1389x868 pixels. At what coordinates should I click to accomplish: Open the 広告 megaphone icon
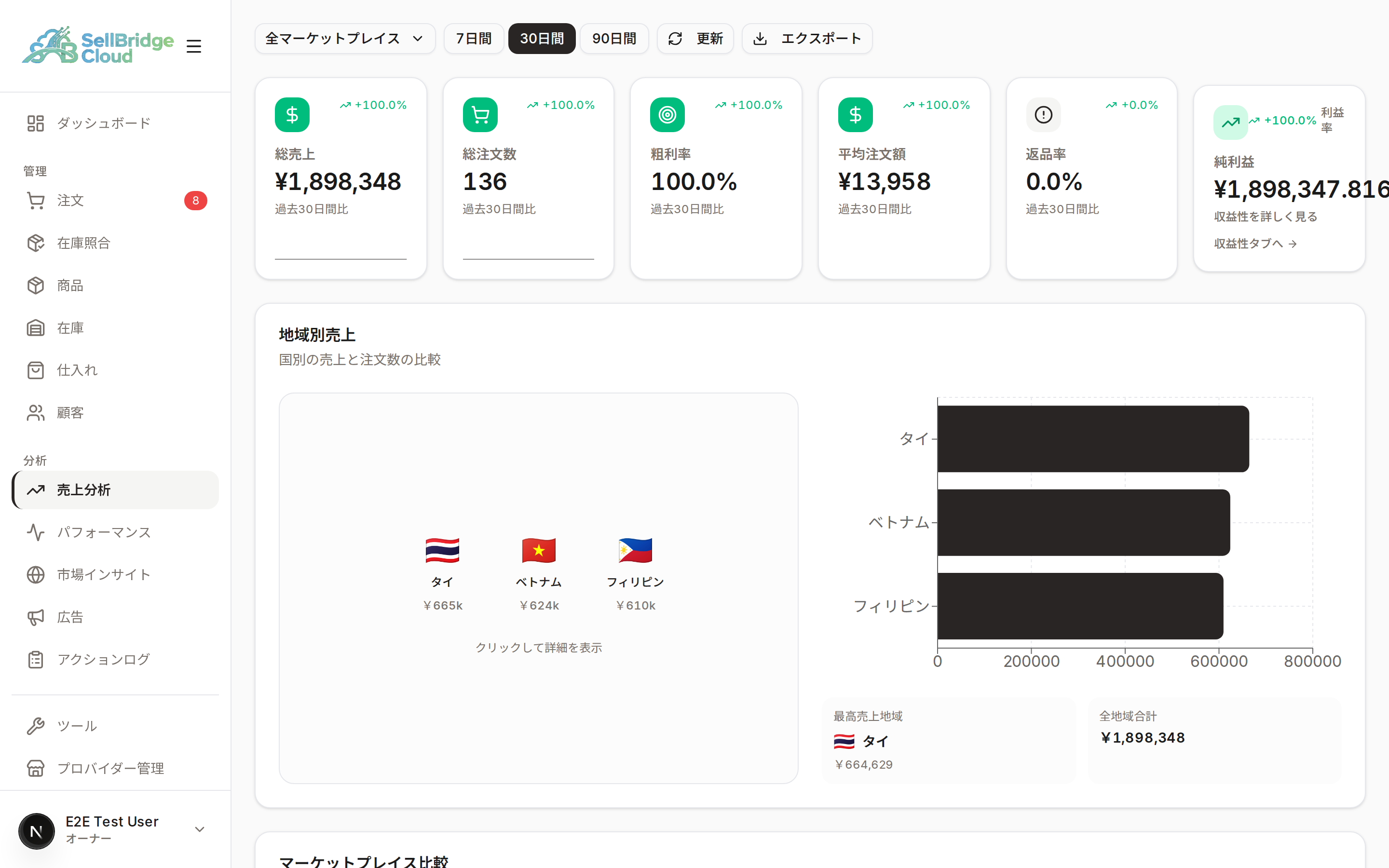pos(36,617)
